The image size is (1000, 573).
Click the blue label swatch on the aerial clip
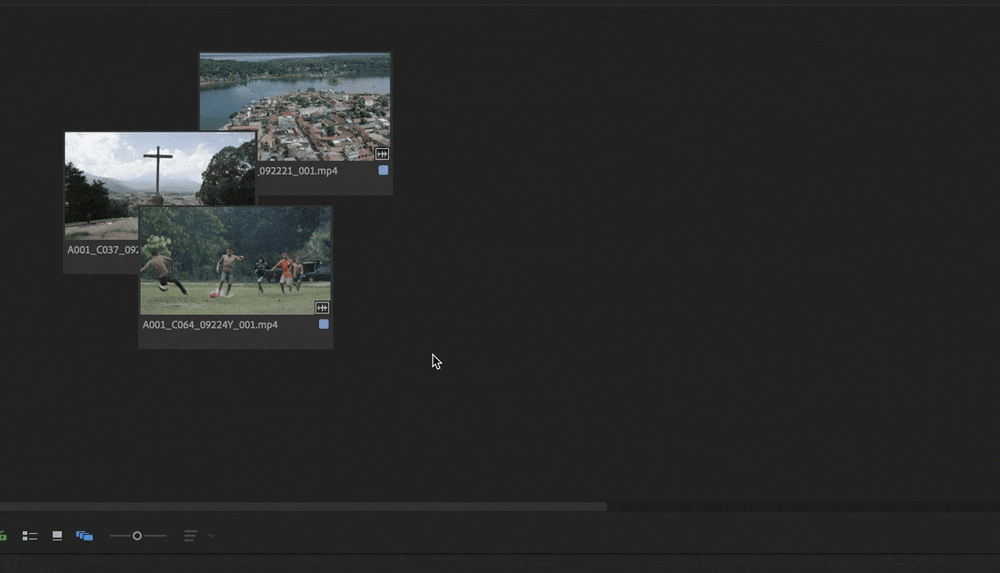click(383, 171)
